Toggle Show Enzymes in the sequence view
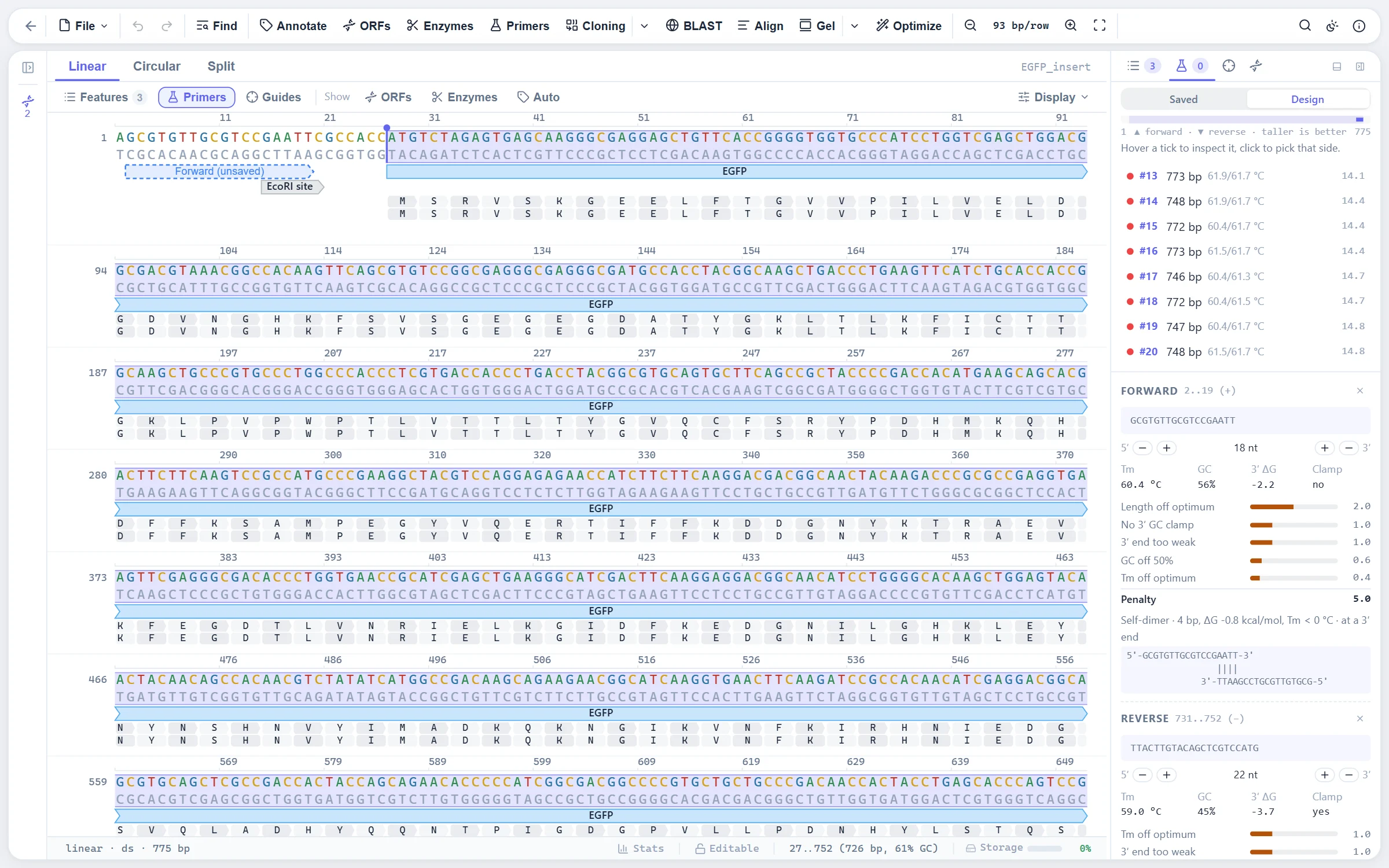Image resolution: width=1389 pixels, height=868 pixels. pyautogui.click(x=464, y=97)
